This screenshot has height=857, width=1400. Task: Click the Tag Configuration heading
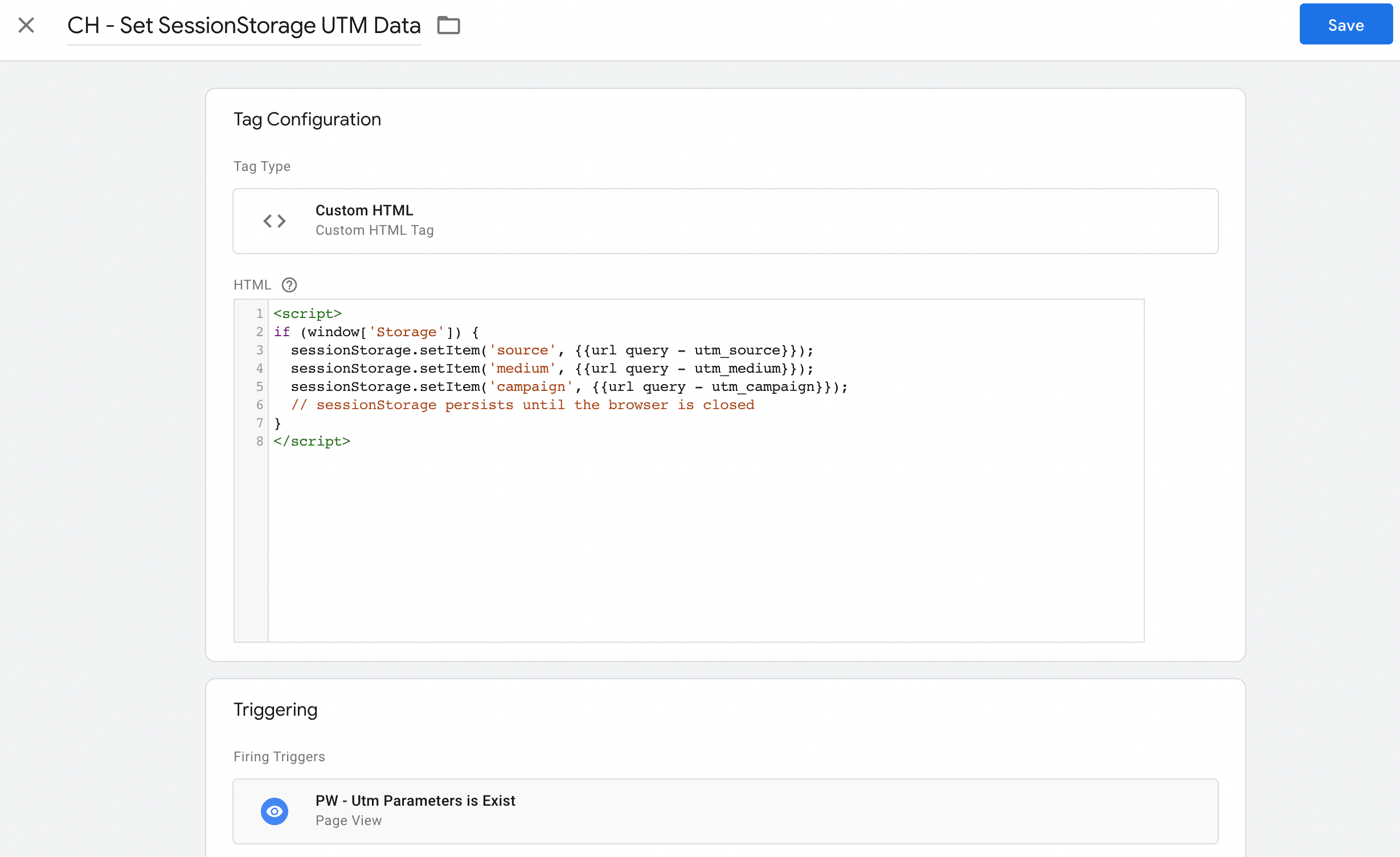click(x=307, y=119)
